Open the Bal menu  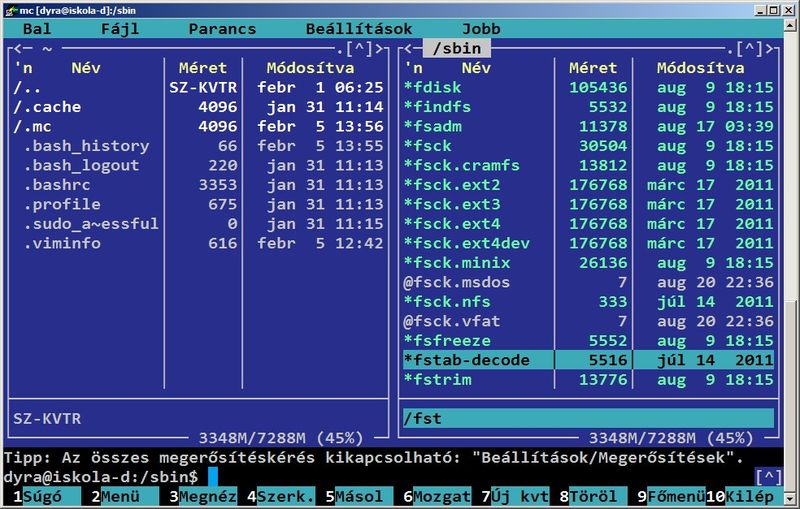coord(37,29)
